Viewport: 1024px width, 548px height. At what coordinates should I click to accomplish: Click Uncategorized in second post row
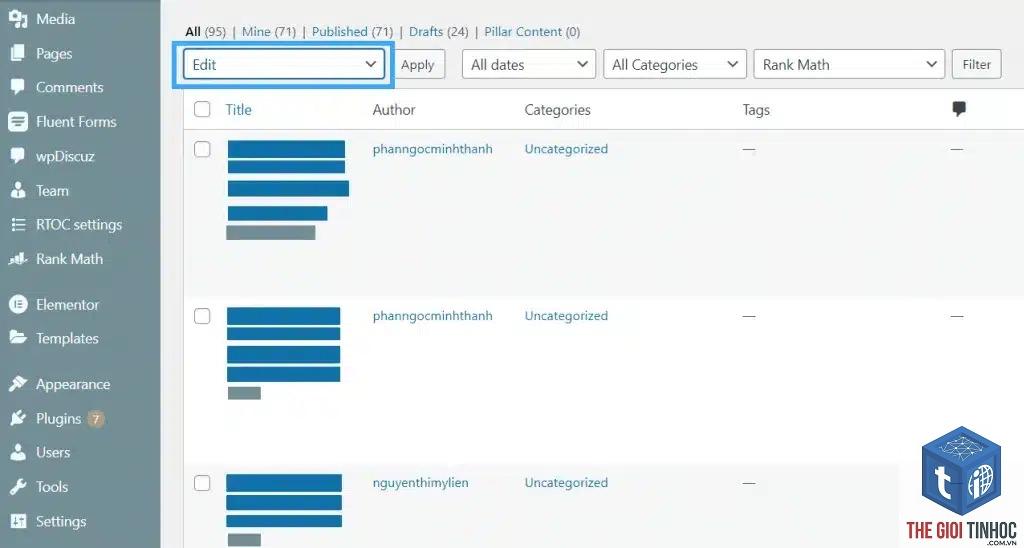coord(566,315)
